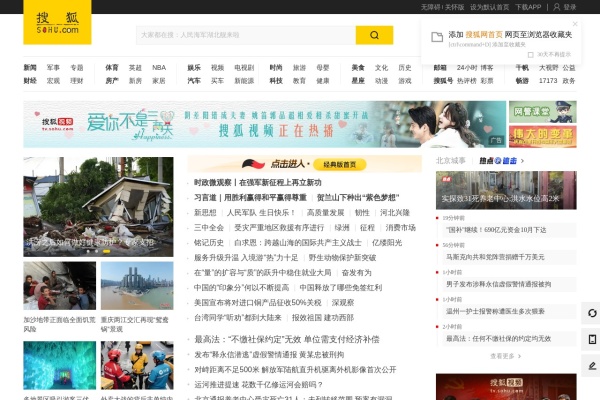
Task: Click the user login icon
Action: pyautogui.click(x=556, y=7)
